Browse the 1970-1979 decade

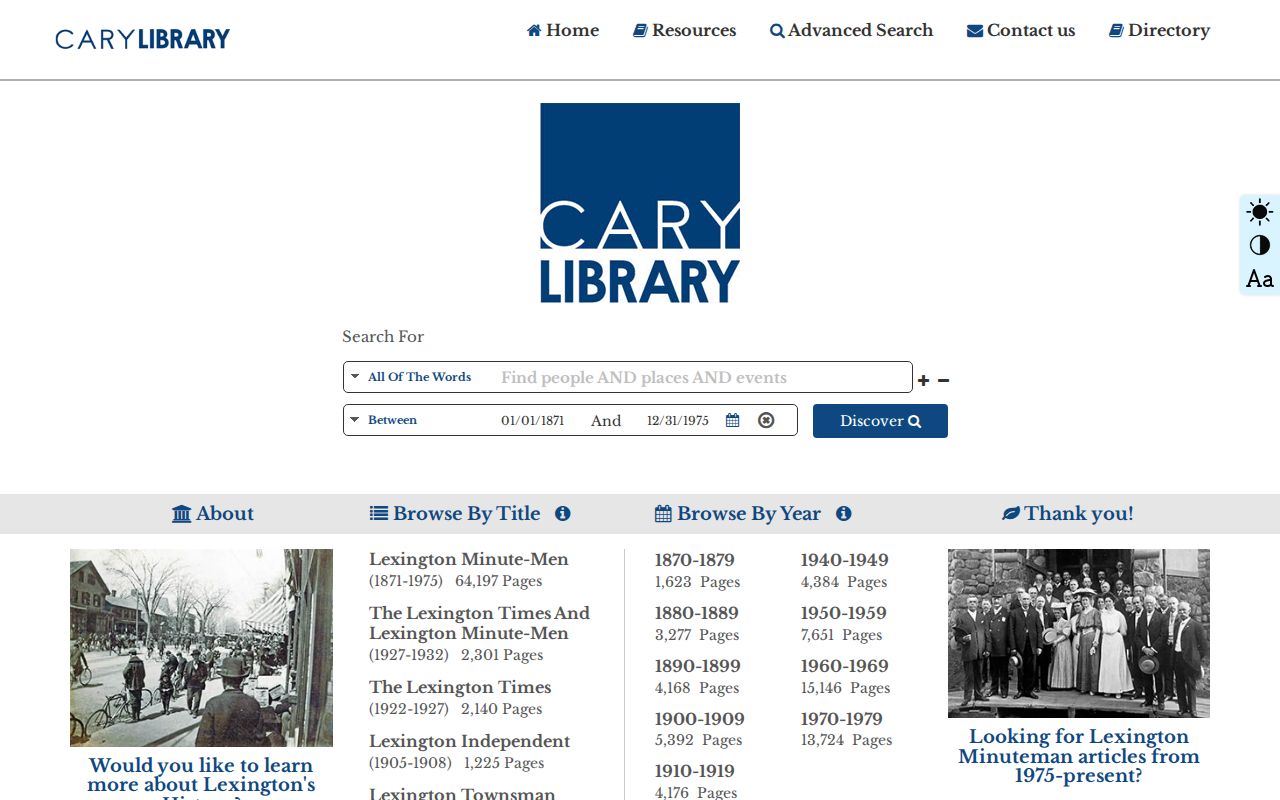842,720
